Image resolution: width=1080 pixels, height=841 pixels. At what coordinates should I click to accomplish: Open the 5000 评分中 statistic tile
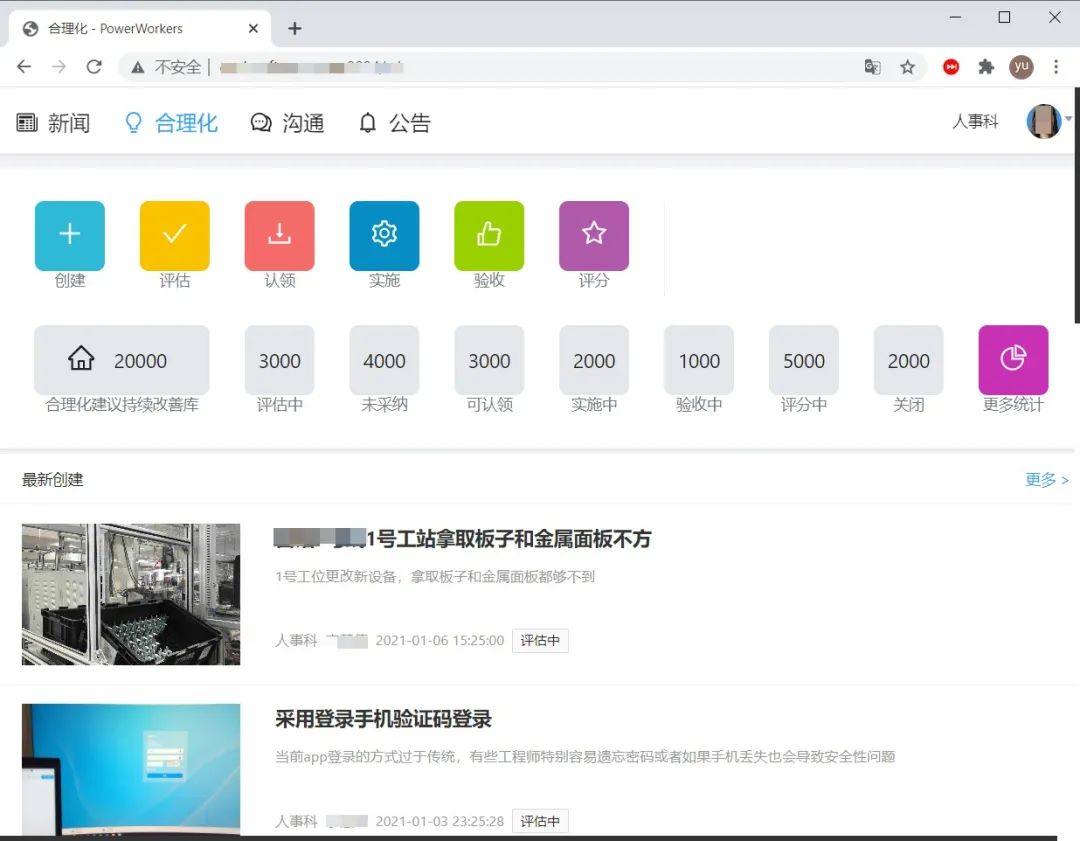tap(804, 360)
